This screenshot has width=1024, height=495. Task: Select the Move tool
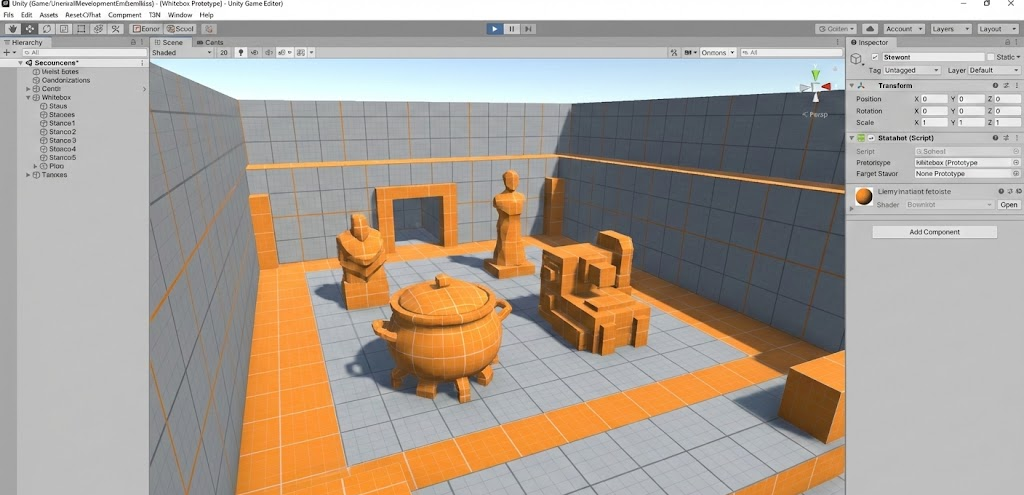coord(29,29)
